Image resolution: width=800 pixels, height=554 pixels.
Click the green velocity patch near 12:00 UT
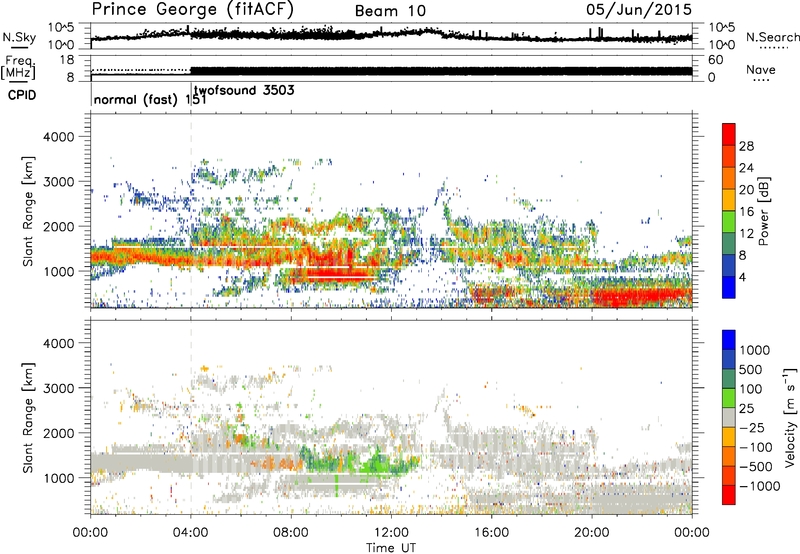[x=377, y=463]
